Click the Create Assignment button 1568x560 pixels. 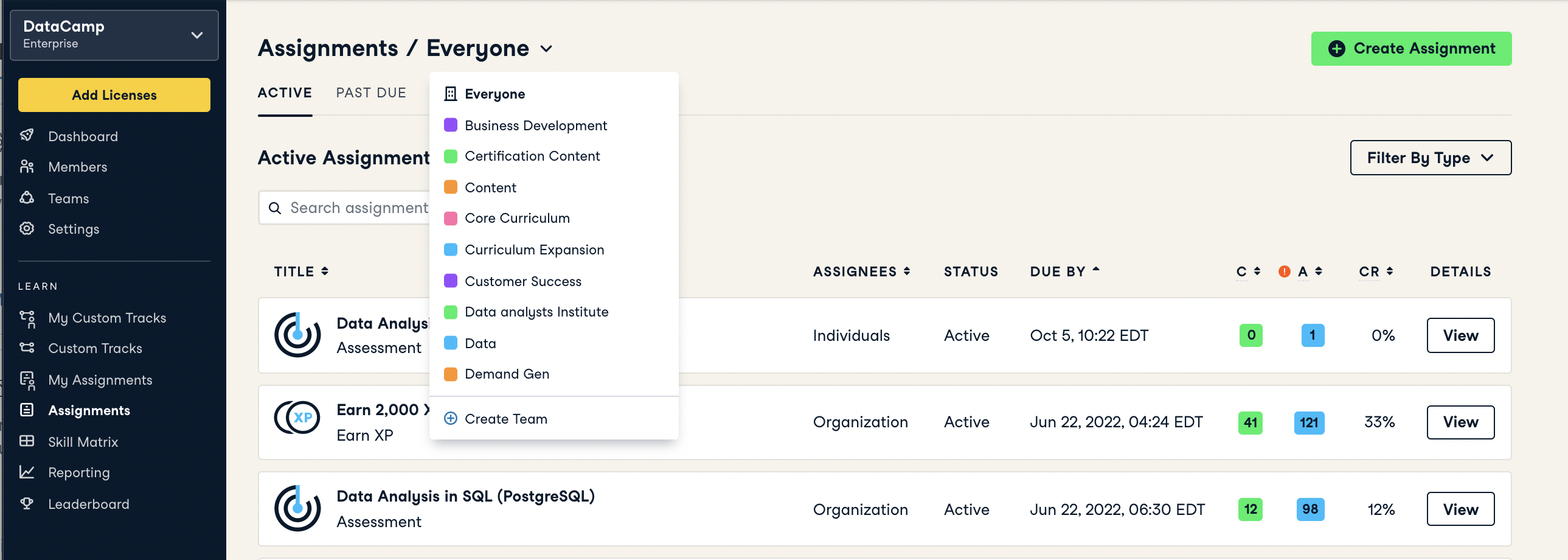1411,49
